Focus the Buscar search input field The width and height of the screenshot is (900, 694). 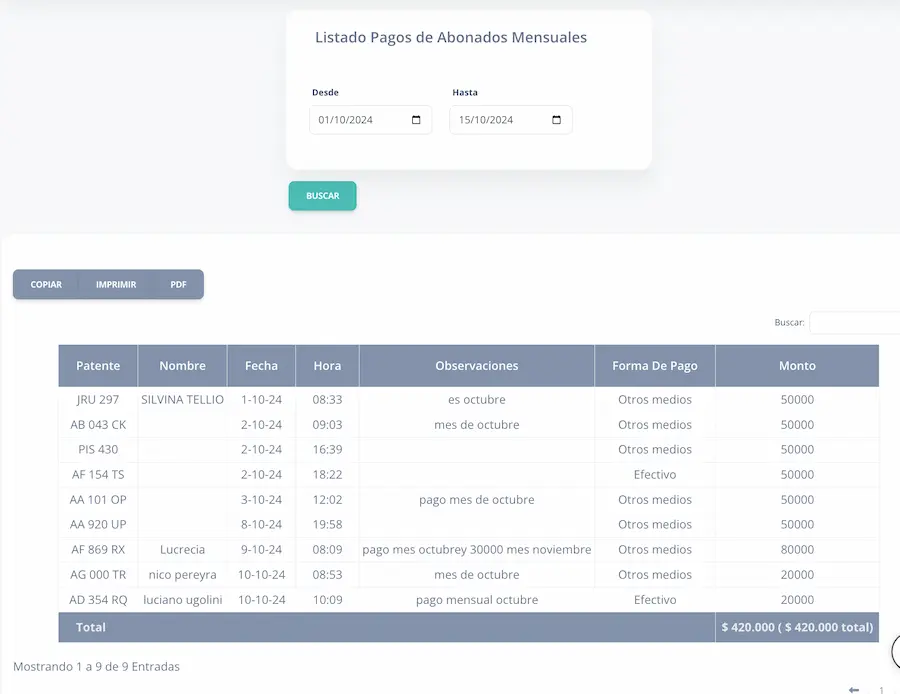click(854, 323)
